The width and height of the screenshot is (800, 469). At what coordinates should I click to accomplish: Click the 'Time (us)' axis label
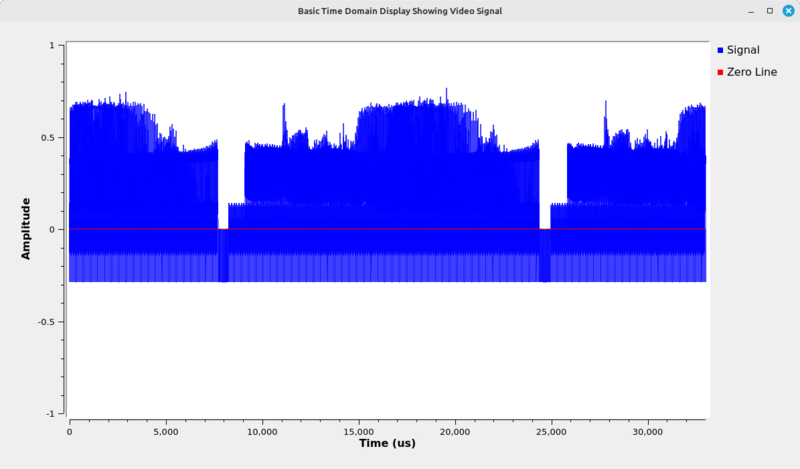(x=387, y=443)
